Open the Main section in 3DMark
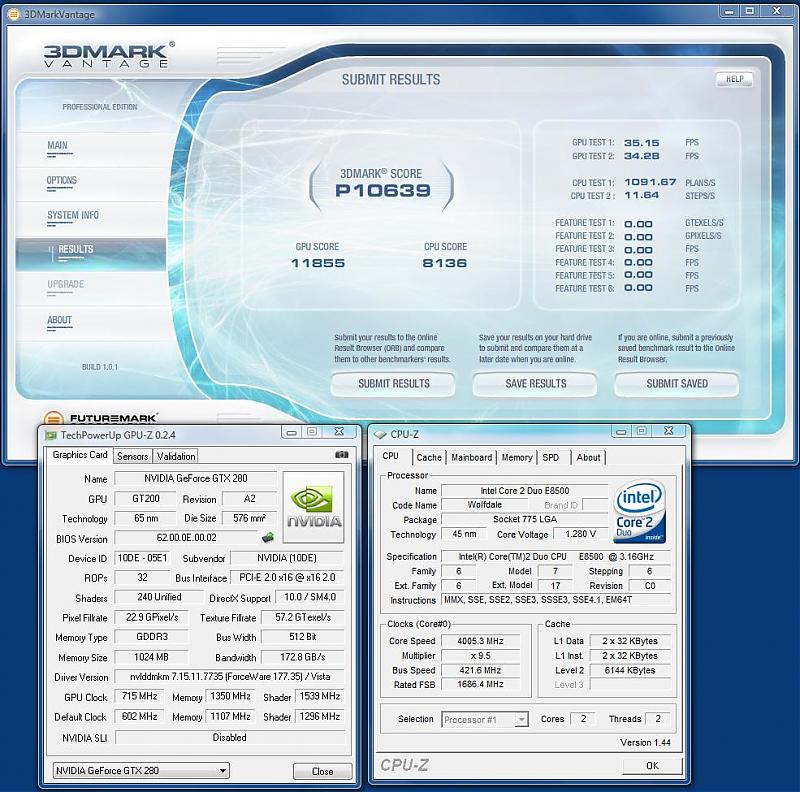The width and height of the screenshot is (800, 792). [x=57, y=145]
